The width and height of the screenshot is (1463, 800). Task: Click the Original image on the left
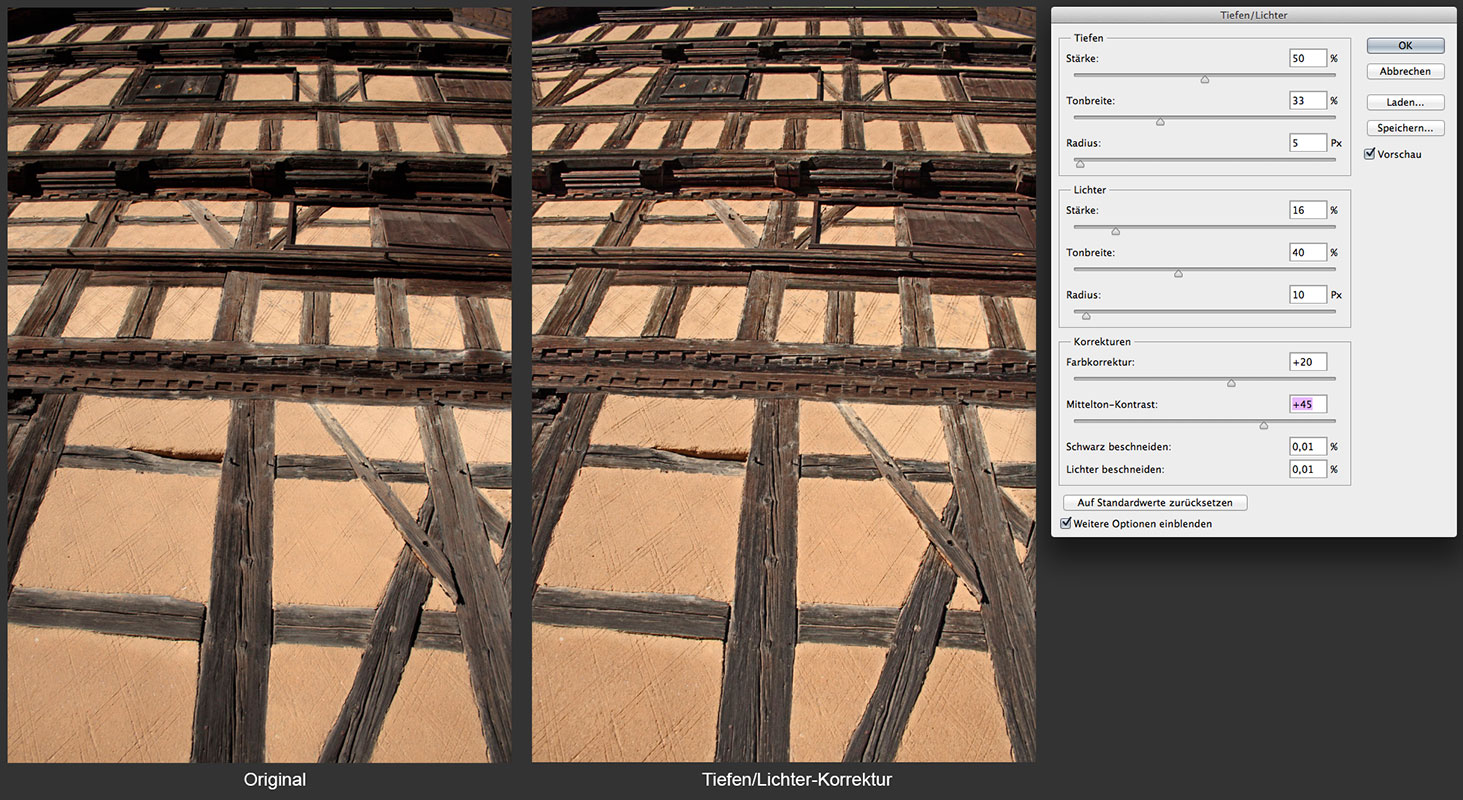click(259, 385)
